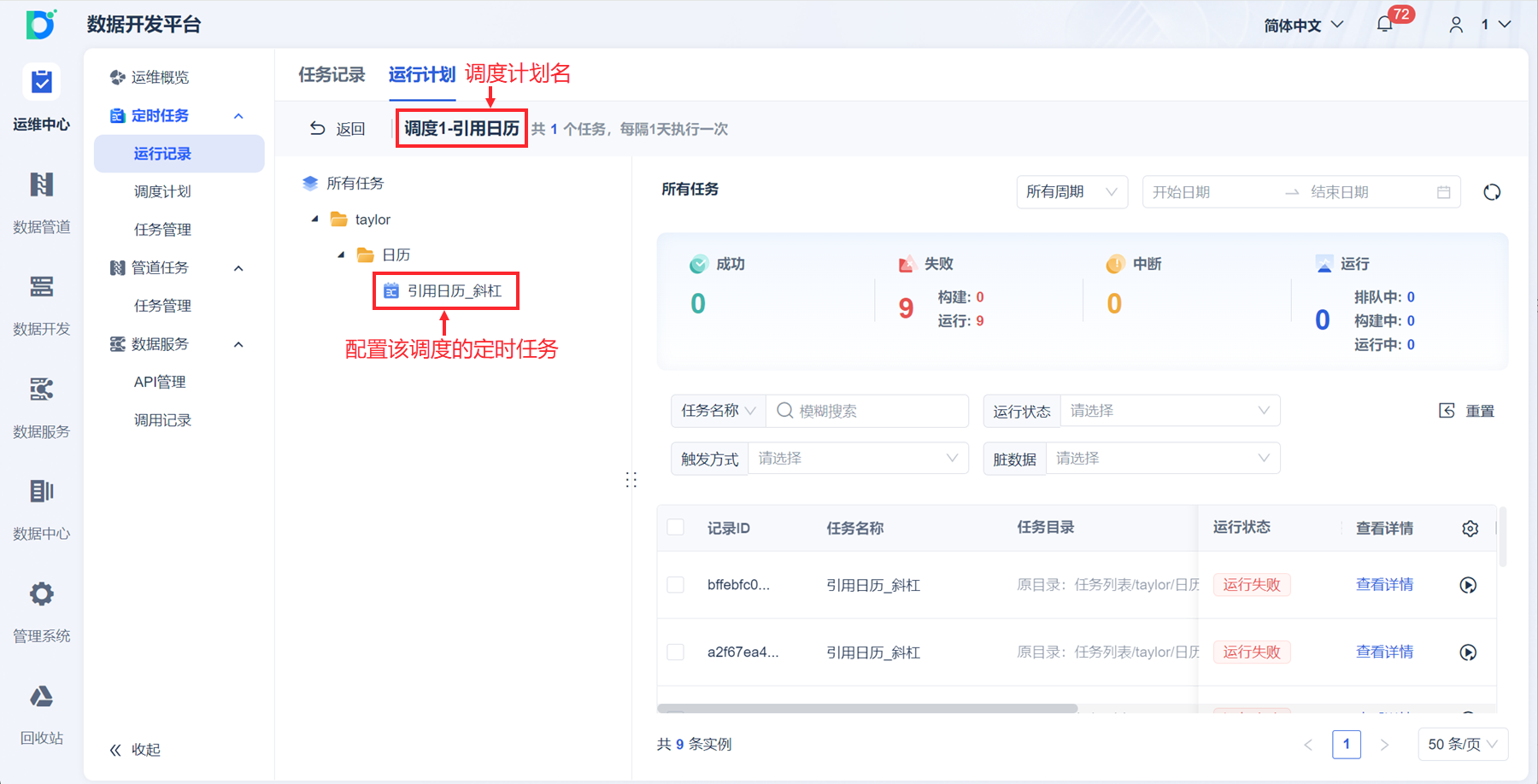
Task: Click the 中断 status icon
Action: pyautogui.click(x=1115, y=264)
